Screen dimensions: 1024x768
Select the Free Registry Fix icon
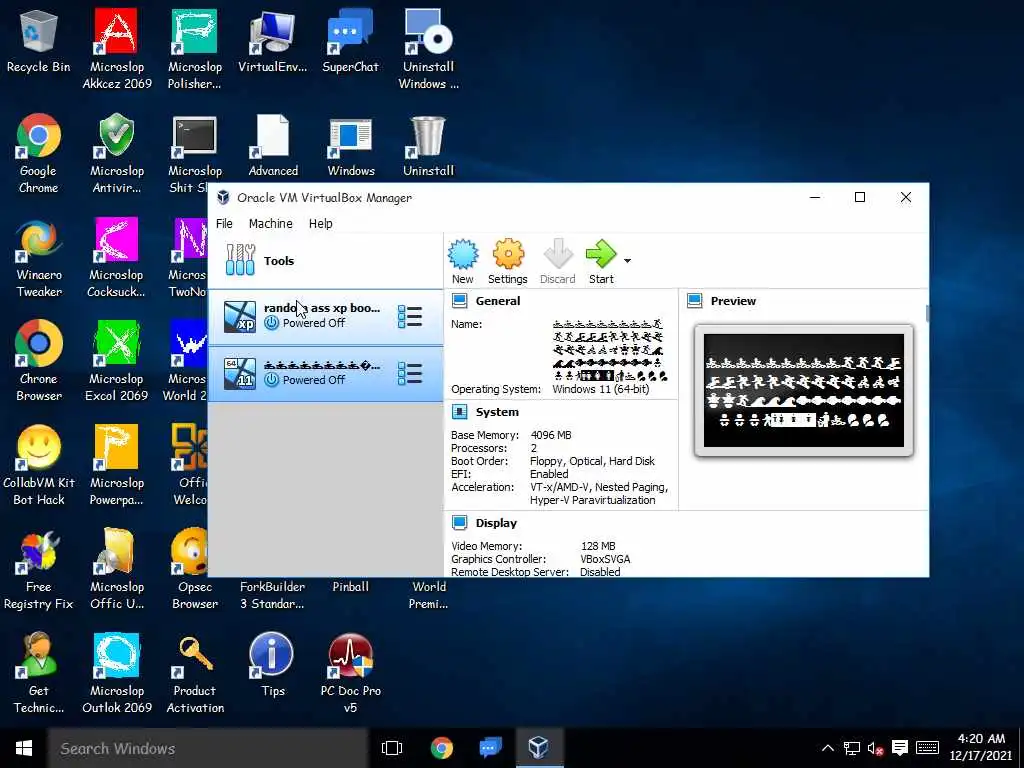(39, 569)
